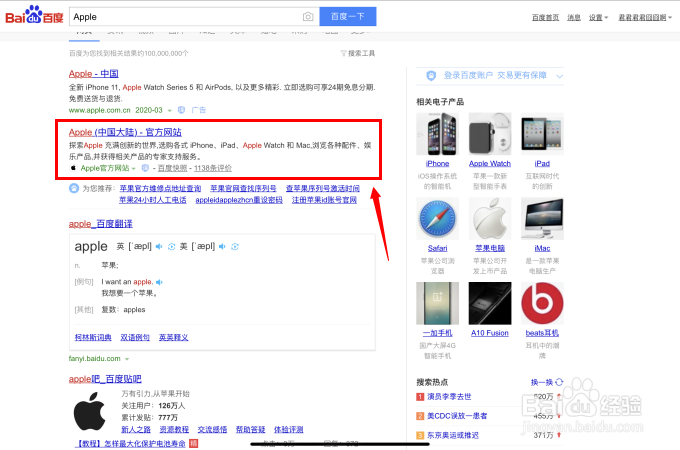Open 新人之路 Tieba link
Image resolution: width=680 pixels, height=450 pixels.
click(x=136, y=429)
